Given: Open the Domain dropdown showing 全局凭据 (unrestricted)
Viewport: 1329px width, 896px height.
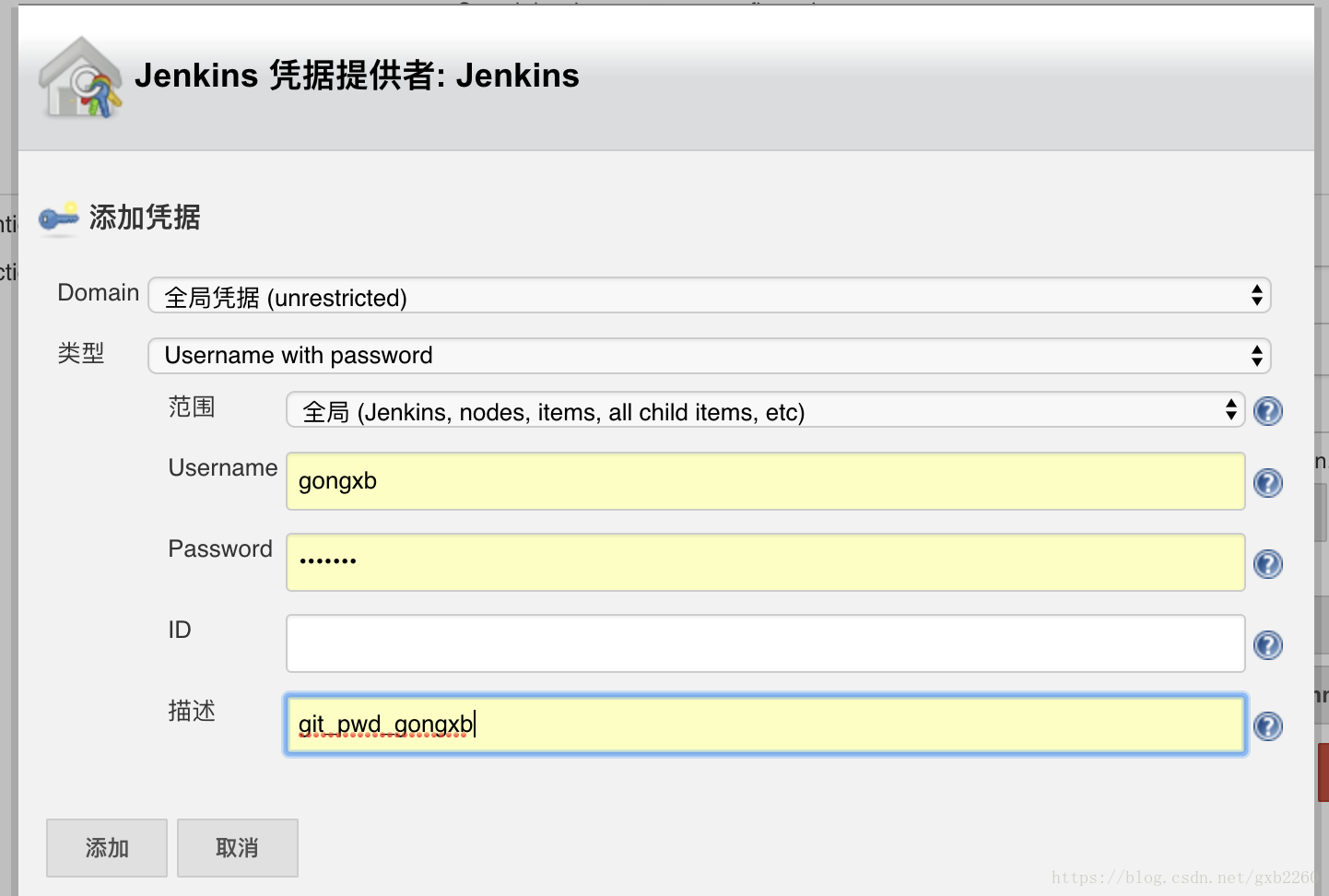Looking at the screenshot, I should (710, 295).
